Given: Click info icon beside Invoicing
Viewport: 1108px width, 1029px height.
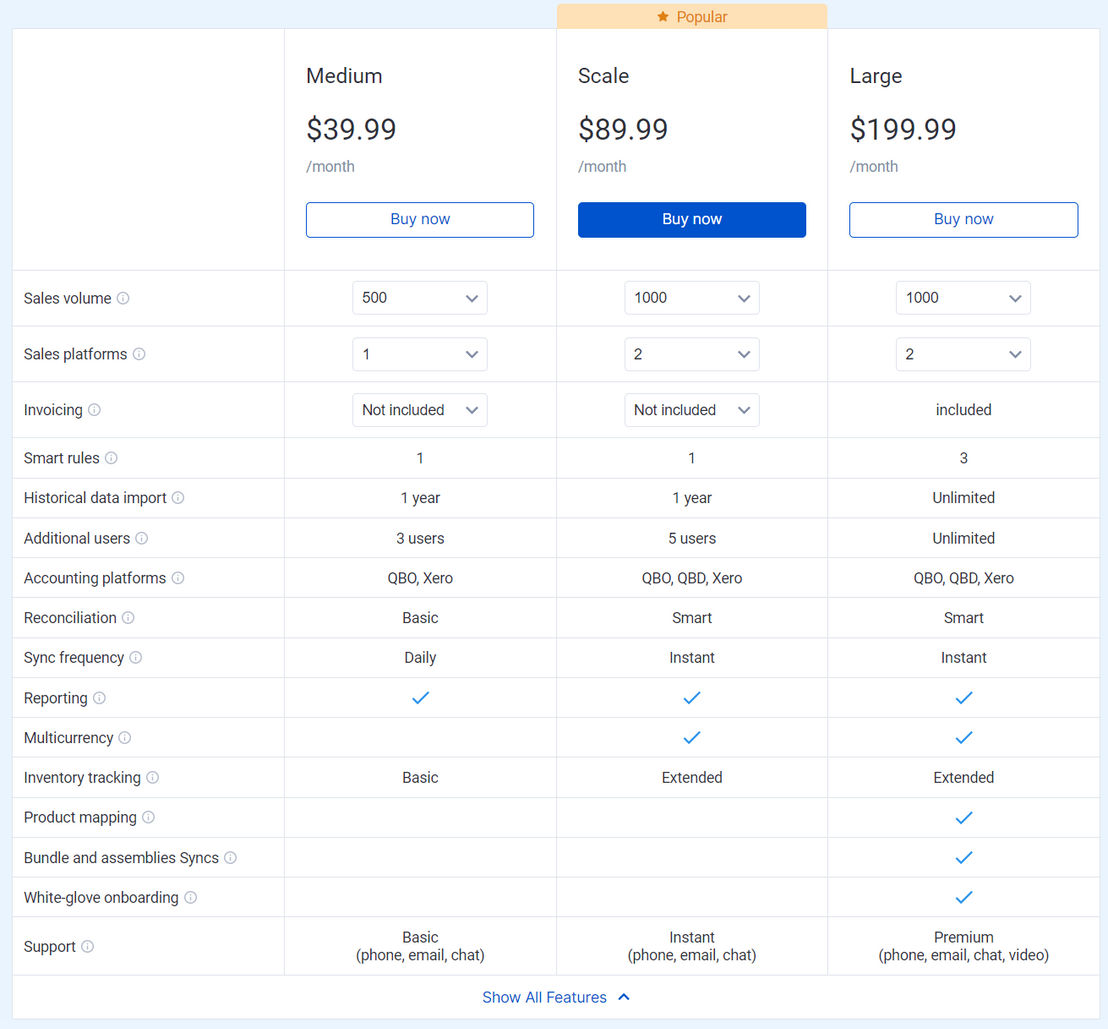Looking at the screenshot, I should coord(94,410).
